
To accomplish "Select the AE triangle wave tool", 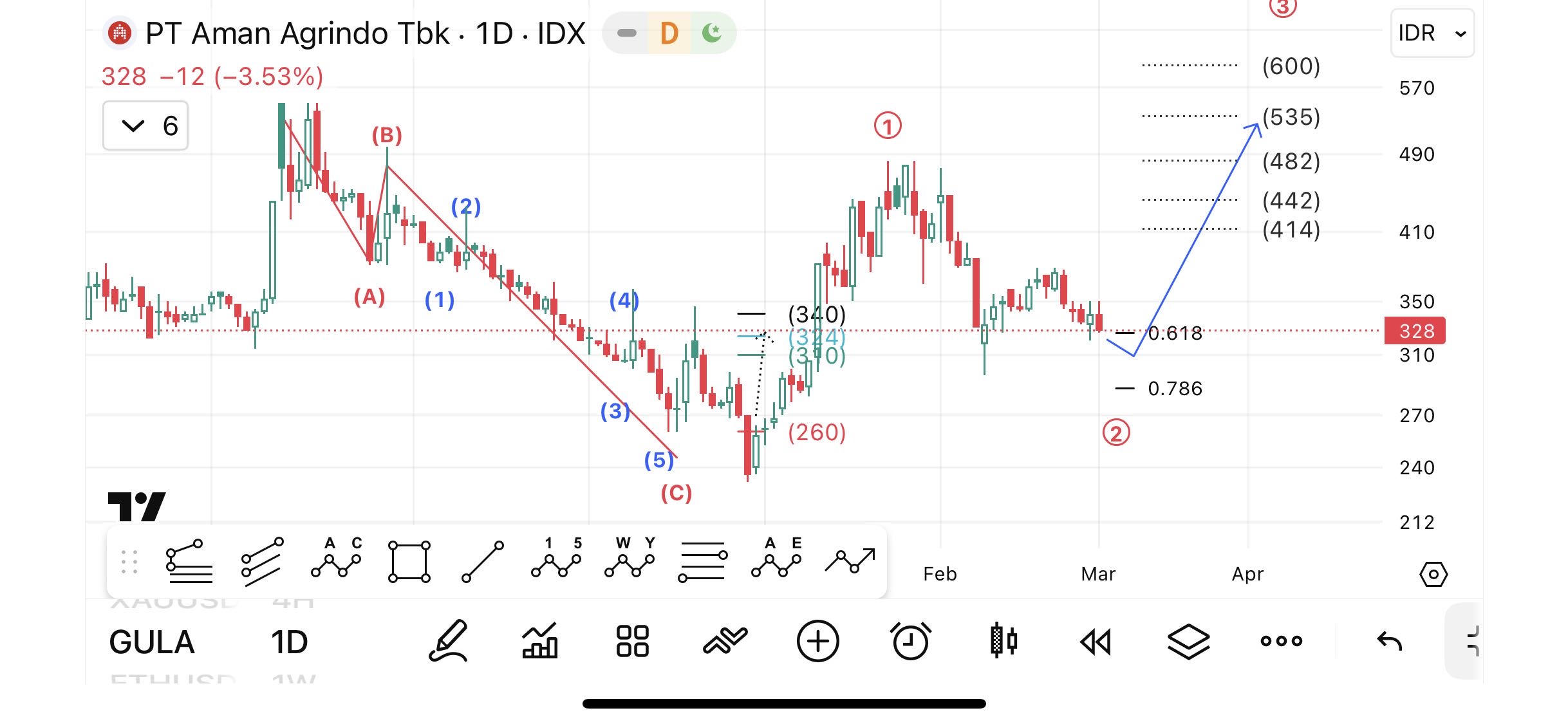I will click(x=776, y=558).
